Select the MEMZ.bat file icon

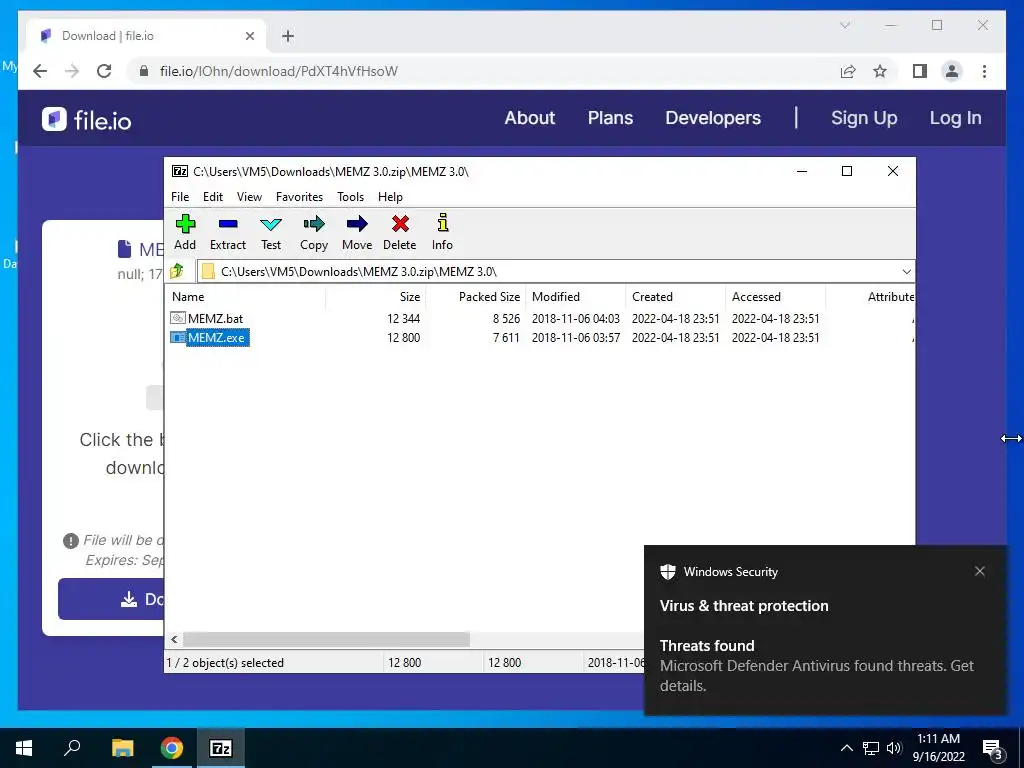(178, 318)
